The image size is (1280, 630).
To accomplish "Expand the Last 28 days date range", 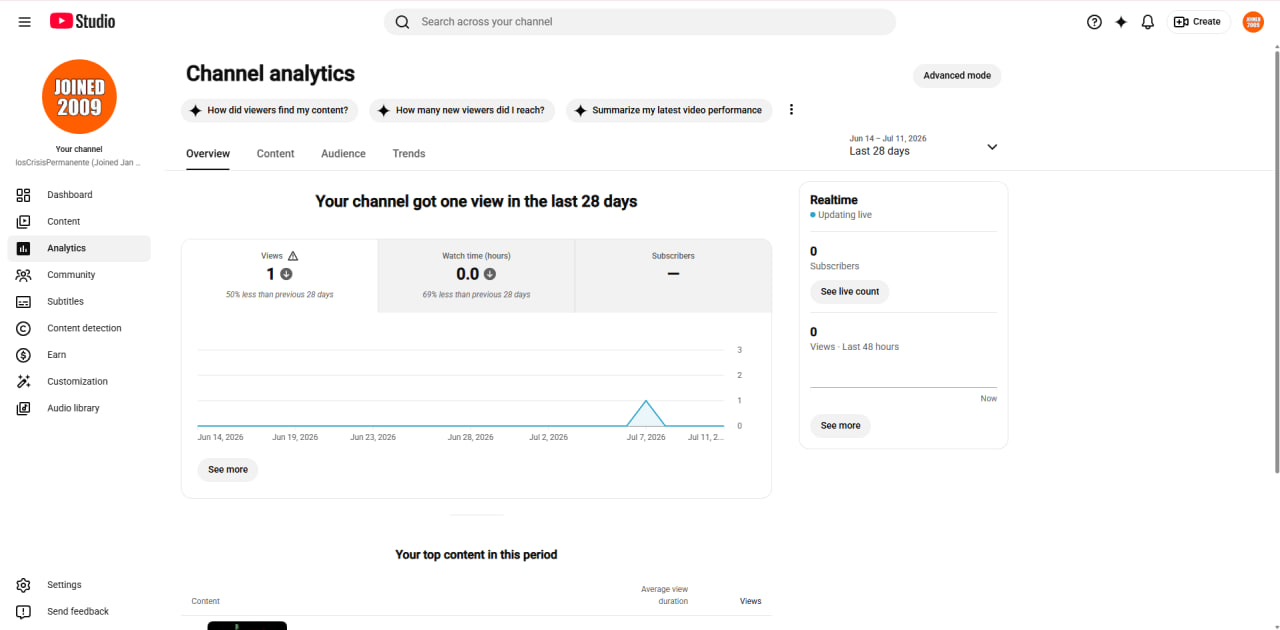I will [924, 146].
